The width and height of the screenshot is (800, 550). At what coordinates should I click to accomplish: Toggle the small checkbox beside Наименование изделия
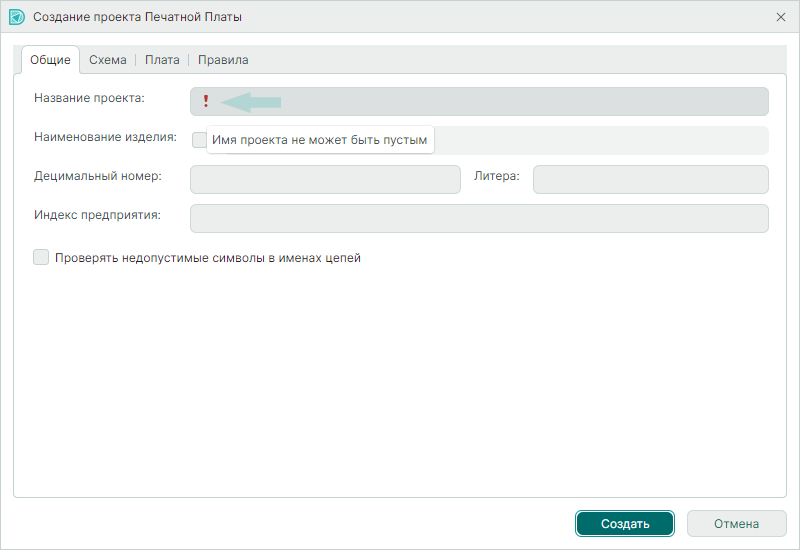(199, 140)
